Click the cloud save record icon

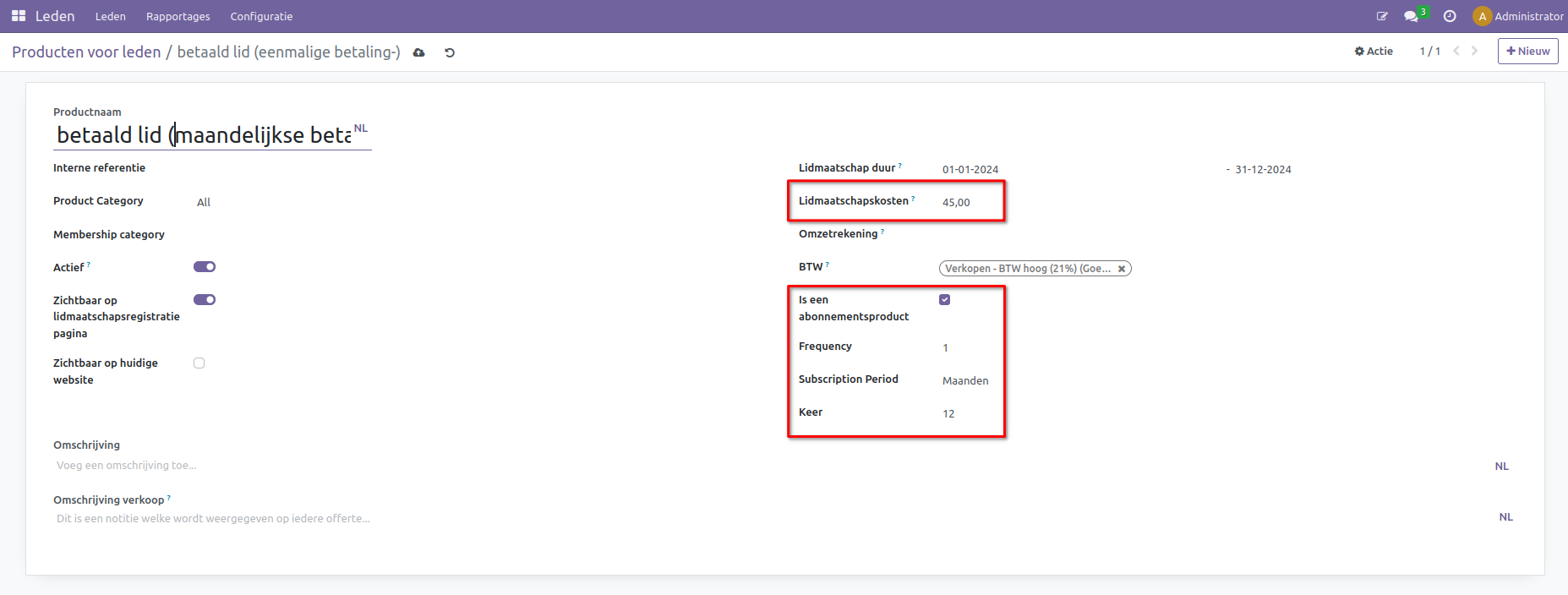click(x=418, y=52)
